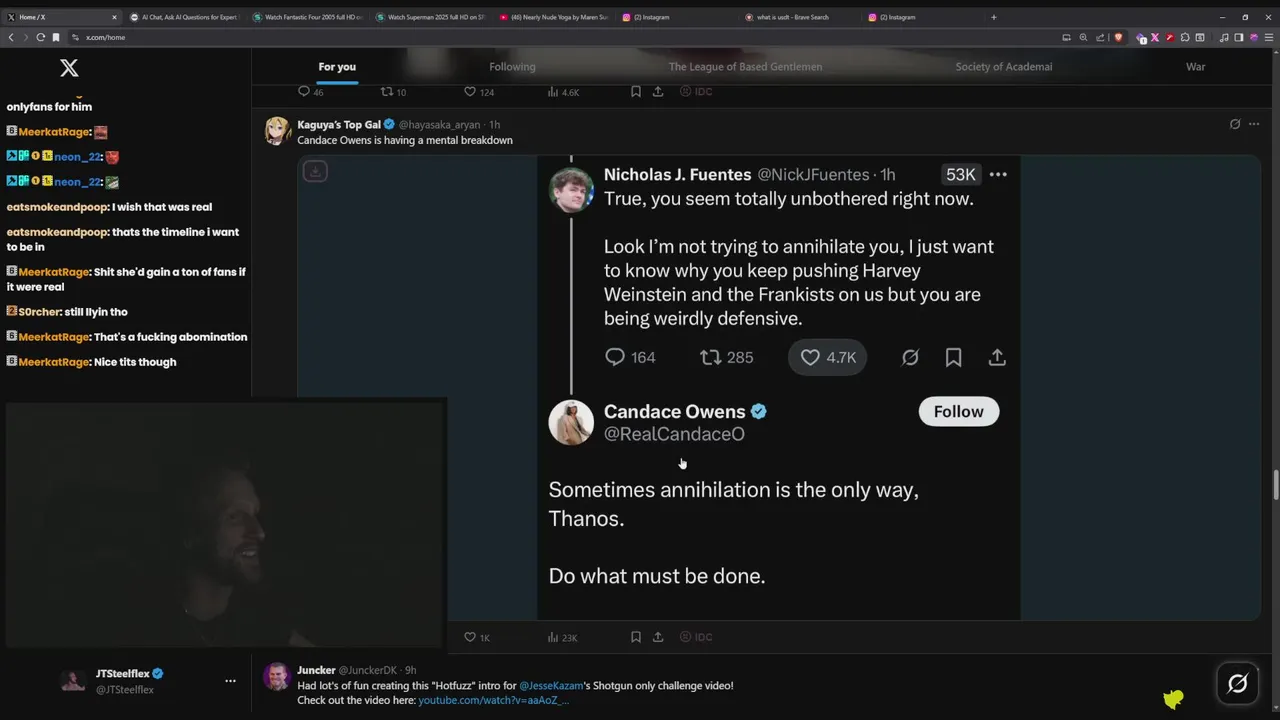The height and width of the screenshot is (720, 1280).
Task: Open a new browser tab
Action: (993, 17)
